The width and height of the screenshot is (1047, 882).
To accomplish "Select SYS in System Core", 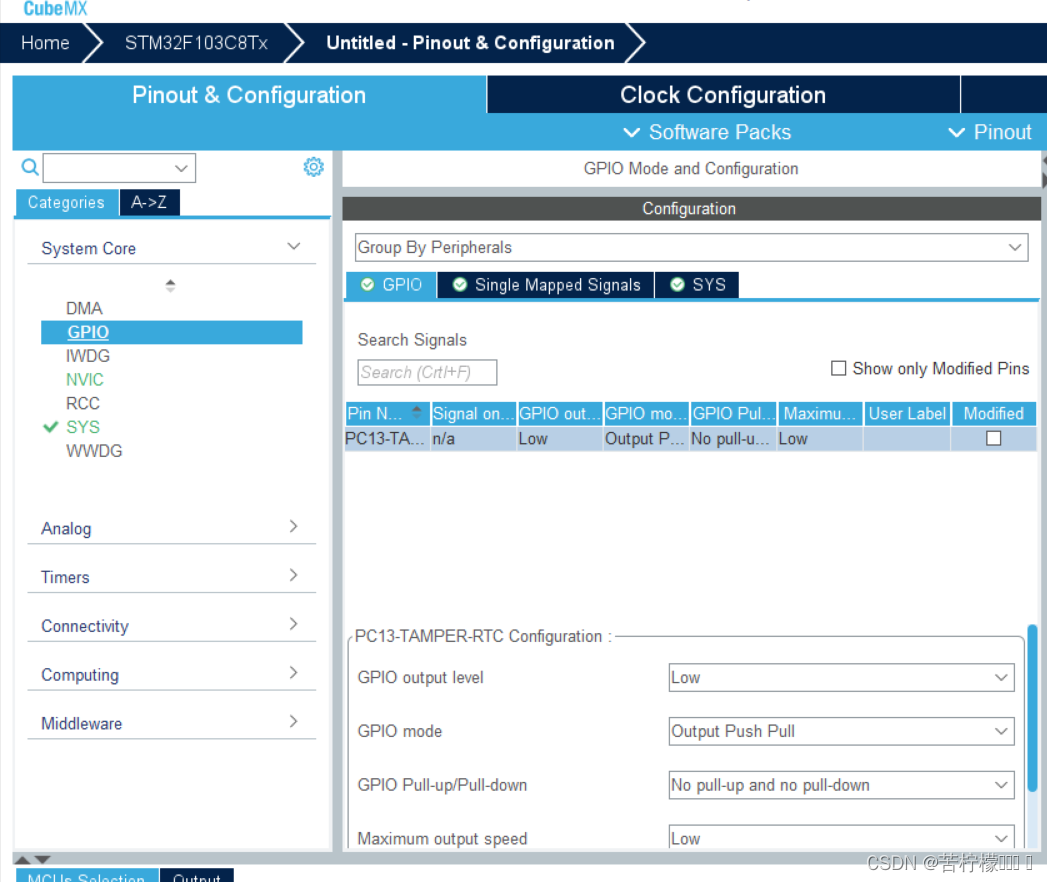I will pos(83,427).
